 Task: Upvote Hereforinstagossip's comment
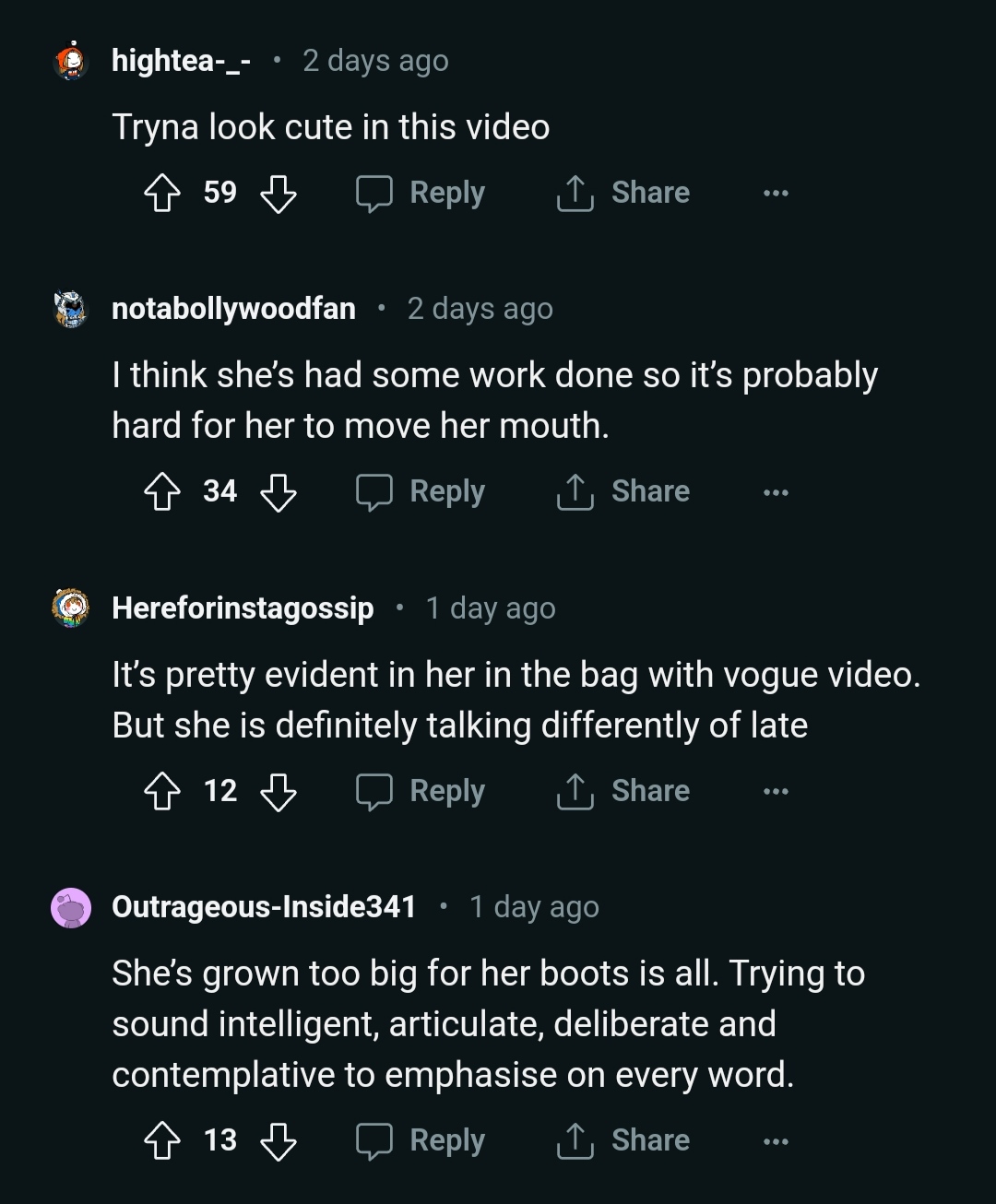[x=162, y=792]
